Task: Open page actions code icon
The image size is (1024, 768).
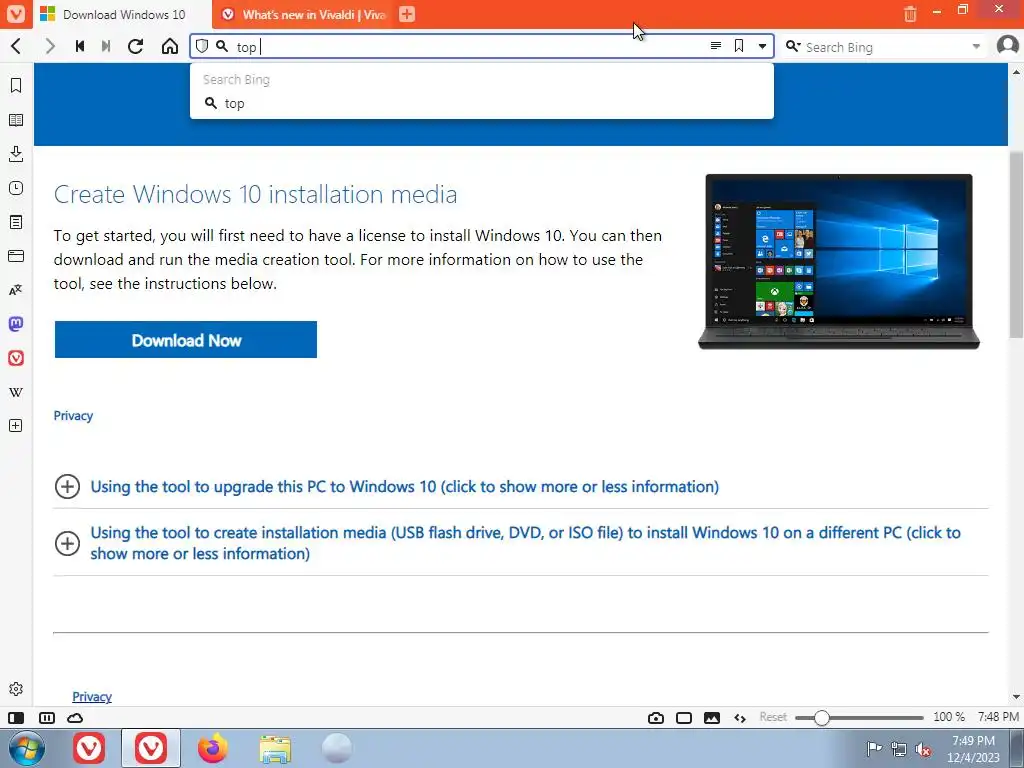Action: 740,718
